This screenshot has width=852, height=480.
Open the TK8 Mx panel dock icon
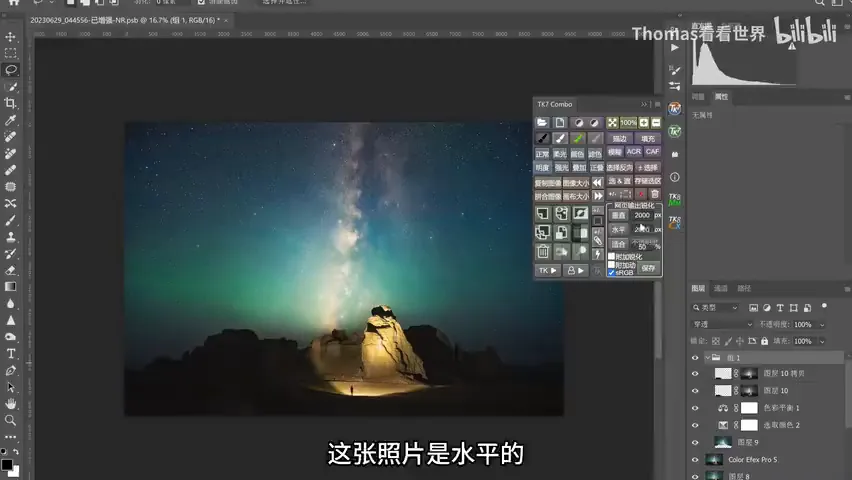click(x=675, y=200)
